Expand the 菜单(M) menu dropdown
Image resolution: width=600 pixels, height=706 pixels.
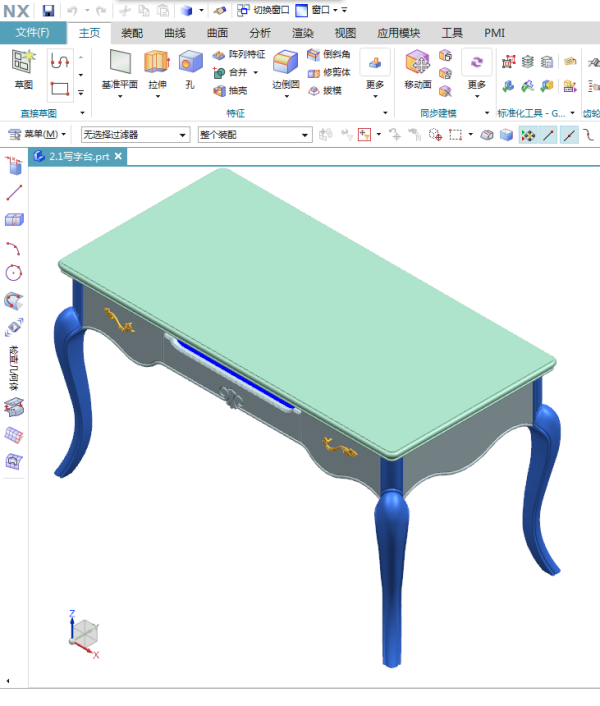pyautogui.click(x=44, y=134)
